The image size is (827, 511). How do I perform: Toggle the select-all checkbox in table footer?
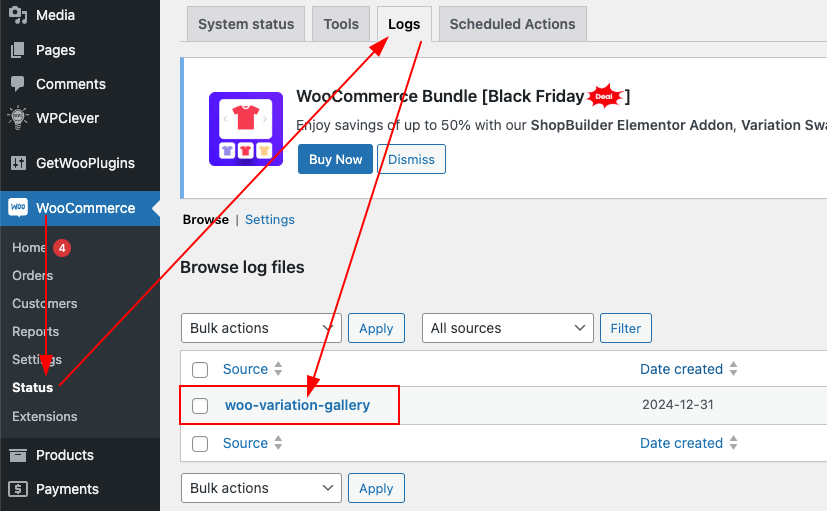coord(200,443)
